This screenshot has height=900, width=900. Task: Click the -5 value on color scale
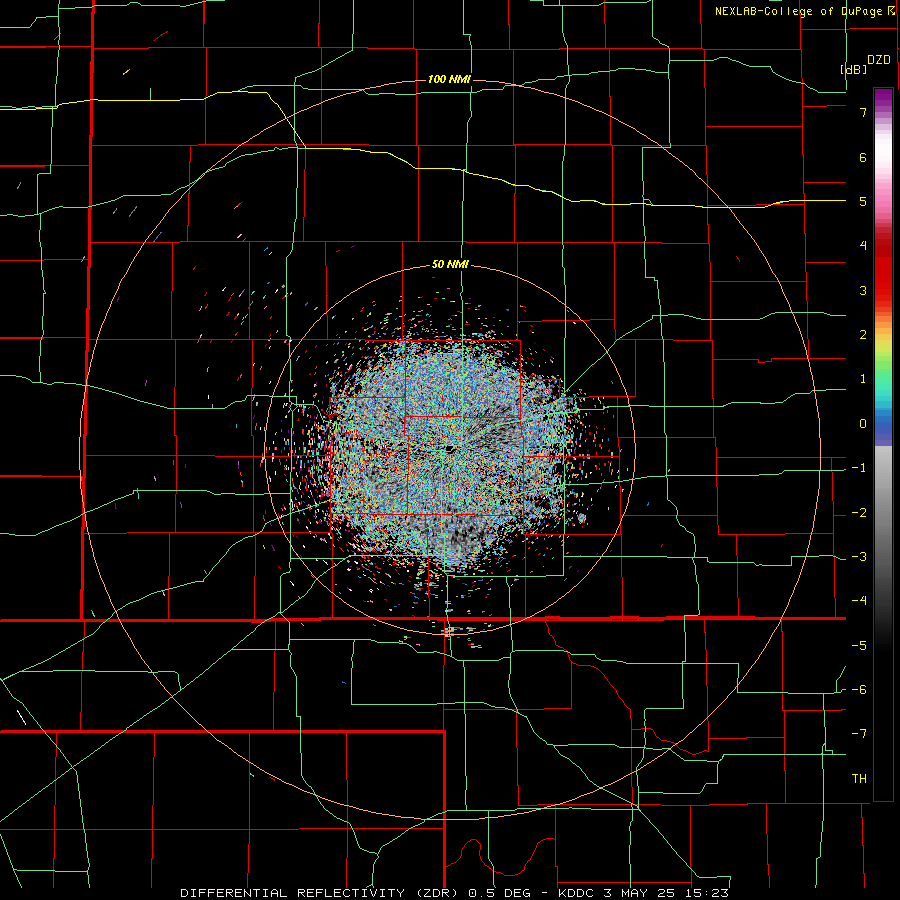[859, 646]
